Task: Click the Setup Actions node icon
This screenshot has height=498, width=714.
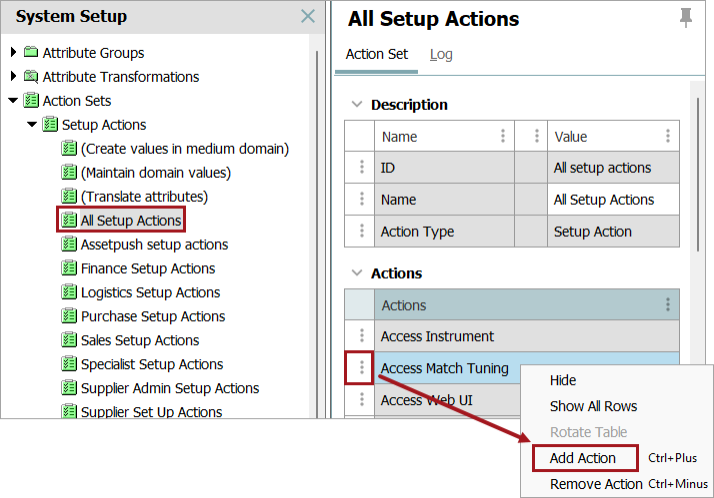Action: [x=50, y=124]
